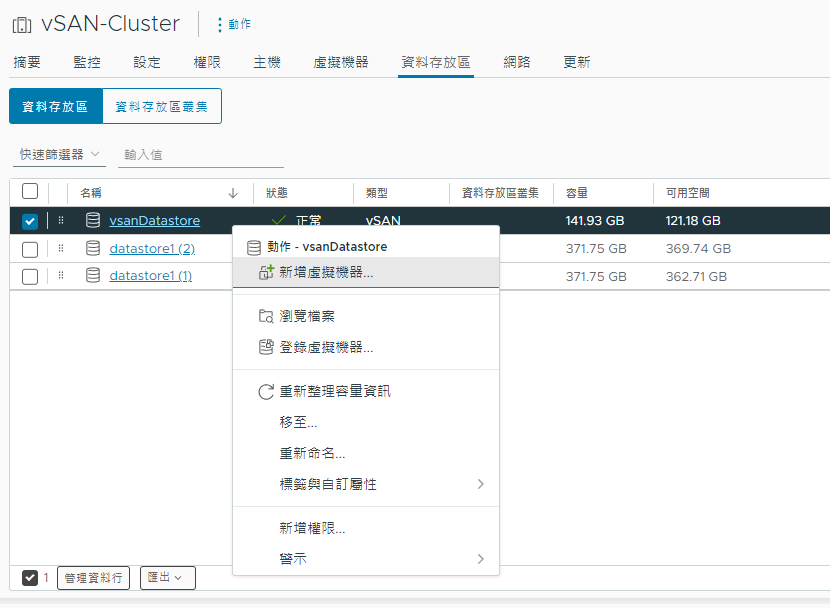Image resolution: width=830 pixels, height=608 pixels.
Task: Click the 資料存放區叢集 column header
Action: [x=500, y=193]
